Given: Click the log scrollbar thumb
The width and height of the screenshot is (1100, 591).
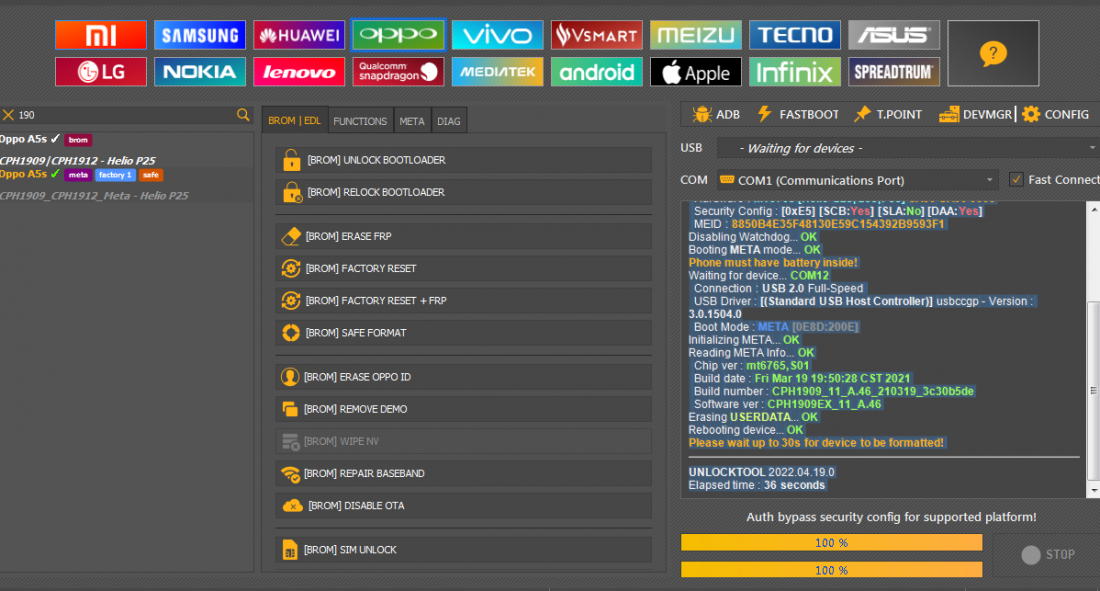Looking at the screenshot, I should [x=1093, y=390].
